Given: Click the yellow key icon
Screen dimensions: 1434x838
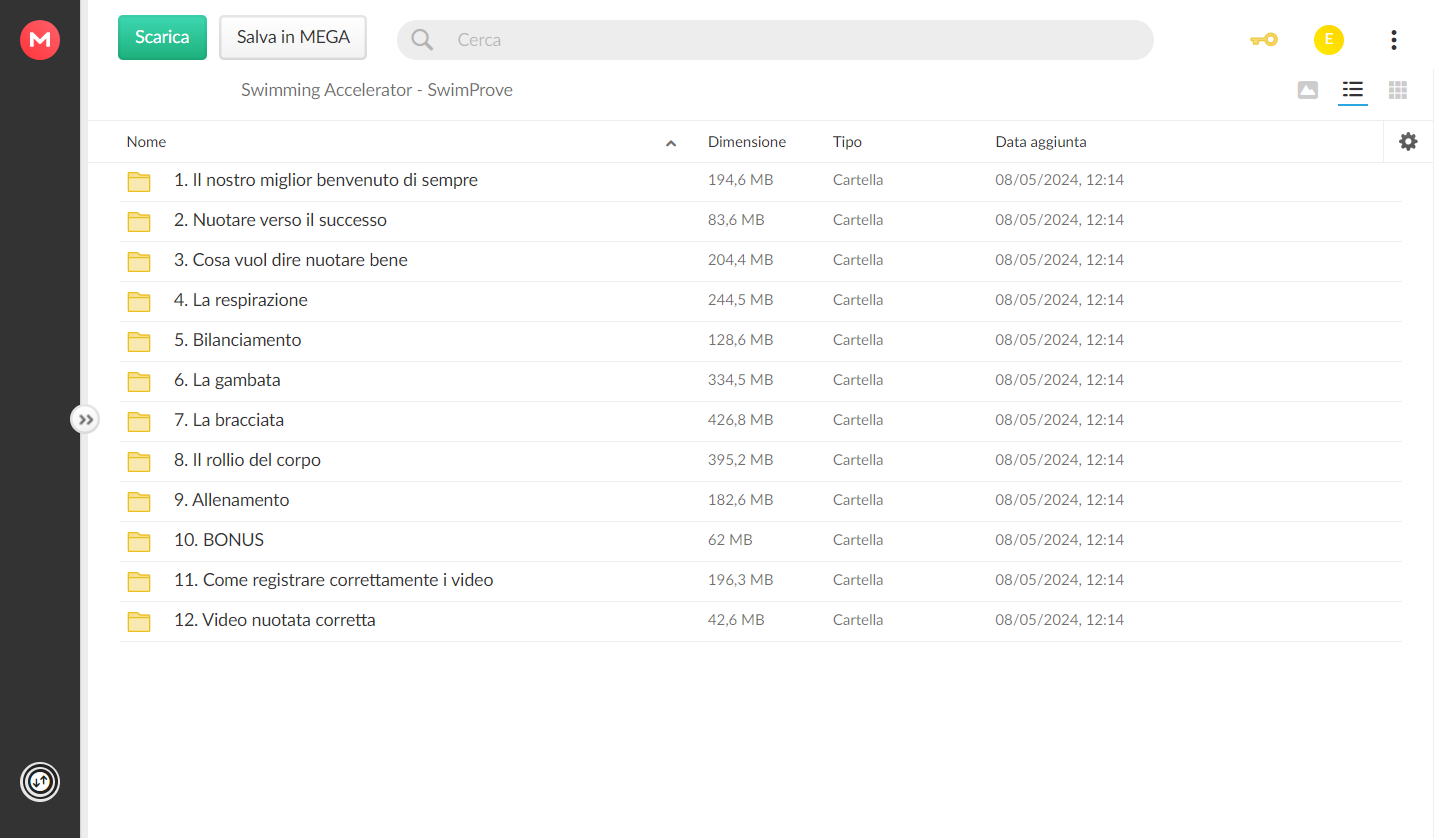Looking at the screenshot, I should [1264, 40].
